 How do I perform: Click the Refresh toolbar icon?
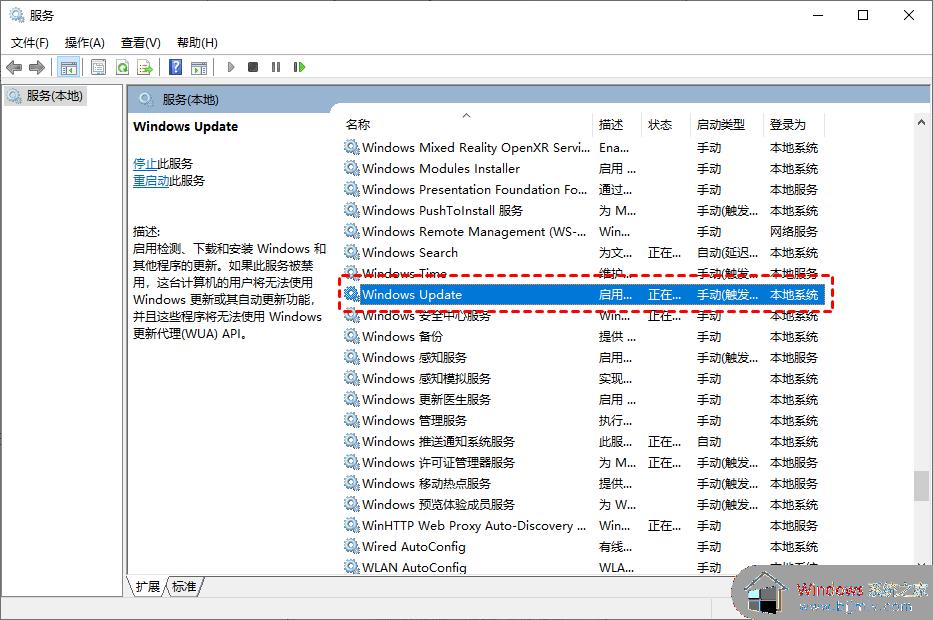click(x=123, y=67)
